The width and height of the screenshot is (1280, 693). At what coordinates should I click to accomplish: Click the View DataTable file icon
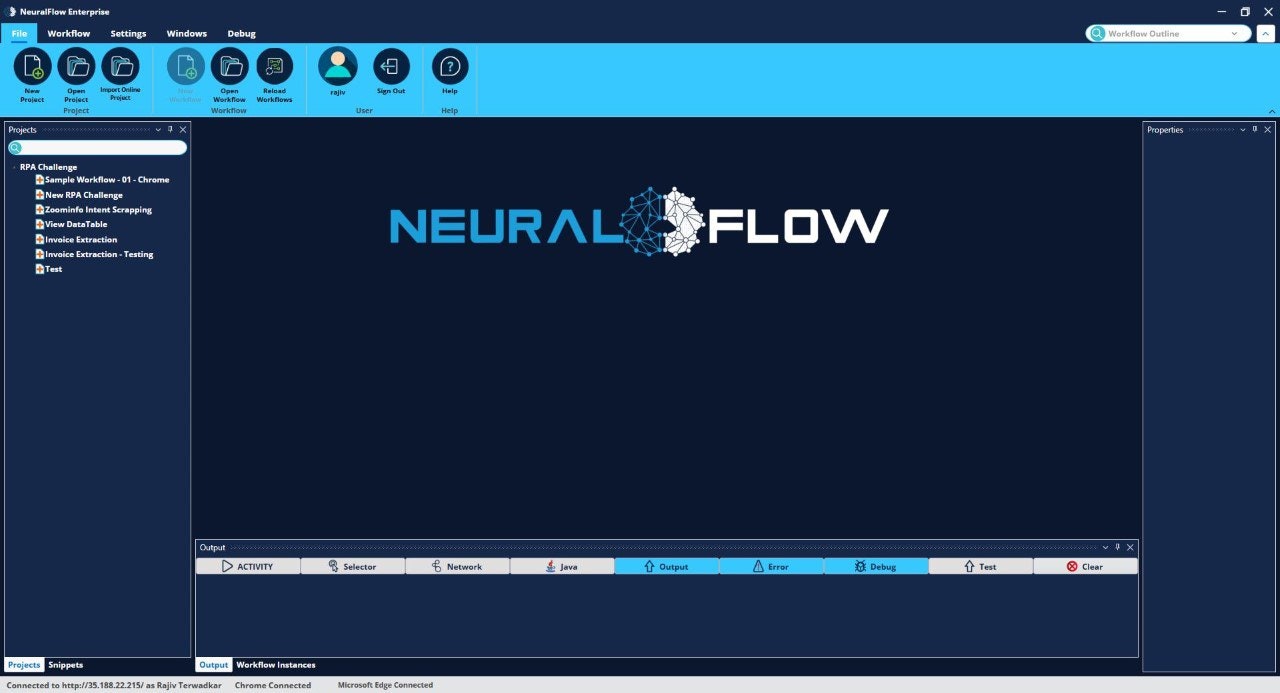coord(39,224)
